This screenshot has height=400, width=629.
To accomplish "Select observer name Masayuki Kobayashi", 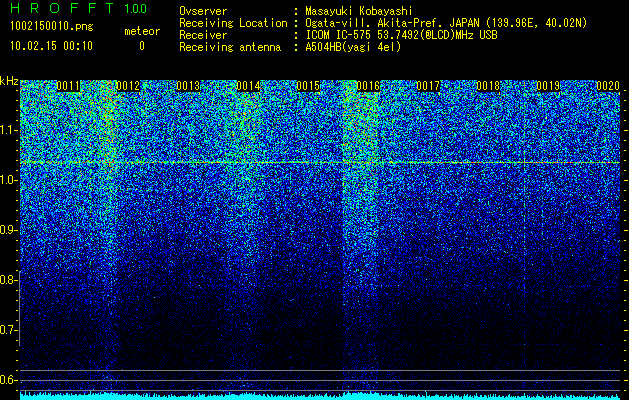I will point(359,11).
